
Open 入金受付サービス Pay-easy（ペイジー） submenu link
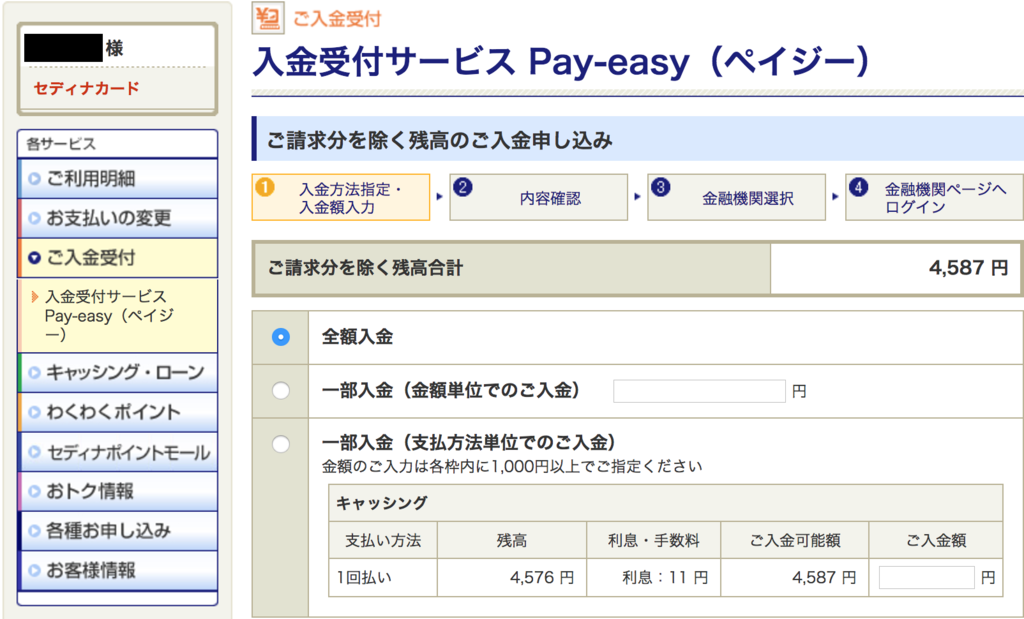(x=108, y=316)
